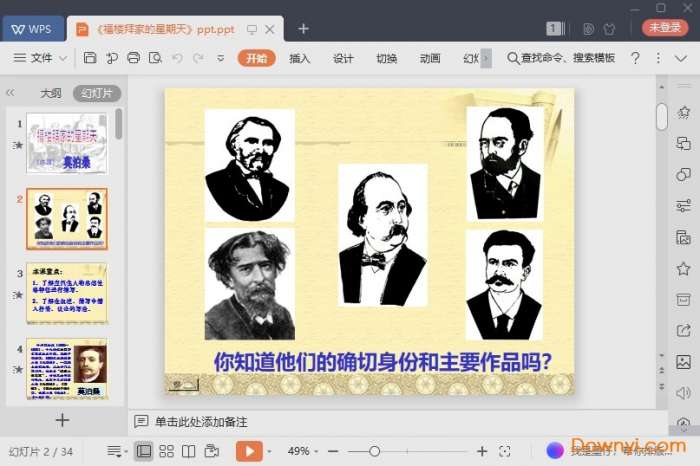The height and width of the screenshot is (466, 700).
Task: Click the orange slideshow play button
Action: pos(249,451)
